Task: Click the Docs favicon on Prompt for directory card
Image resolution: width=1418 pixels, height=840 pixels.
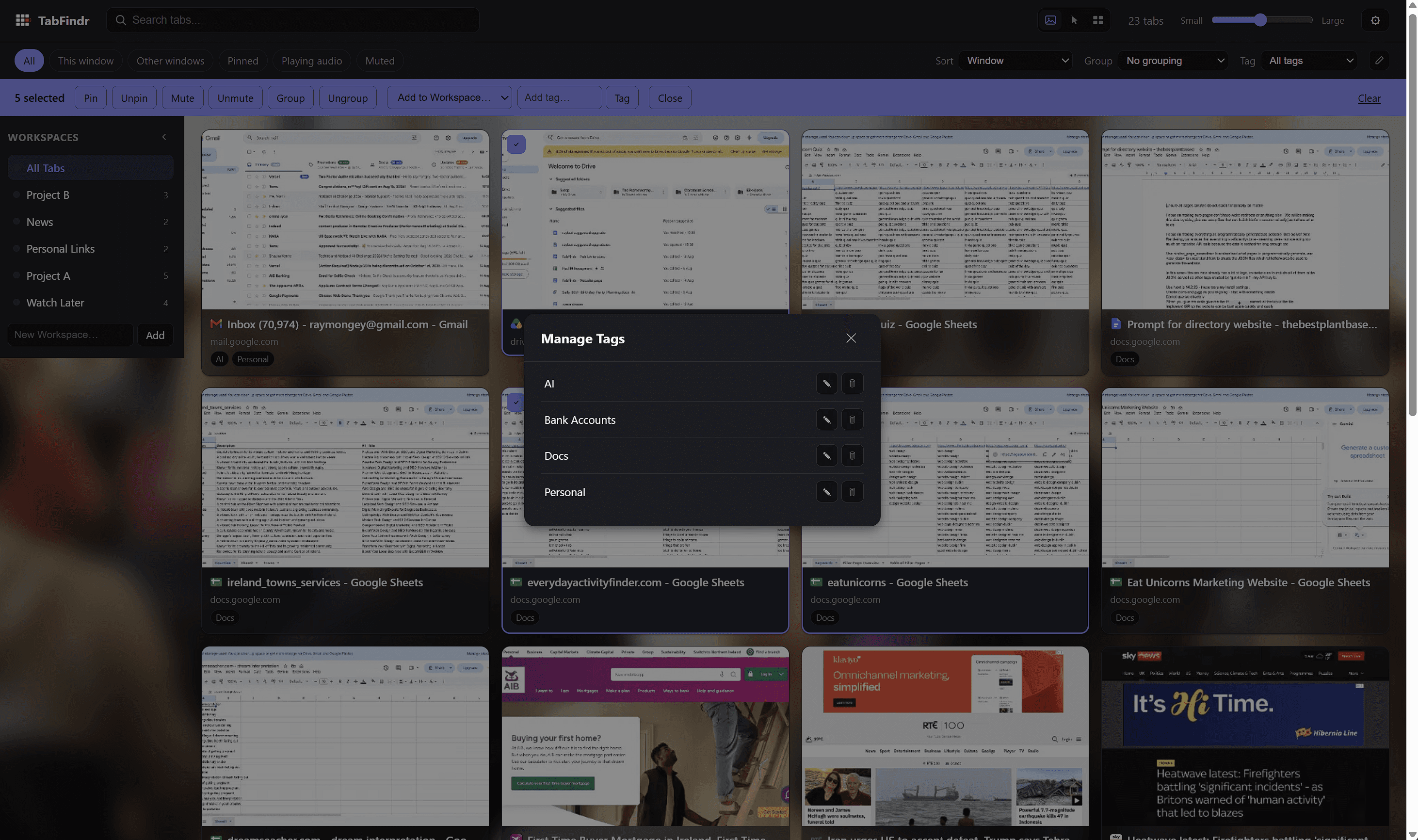Action: point(1115,324)
